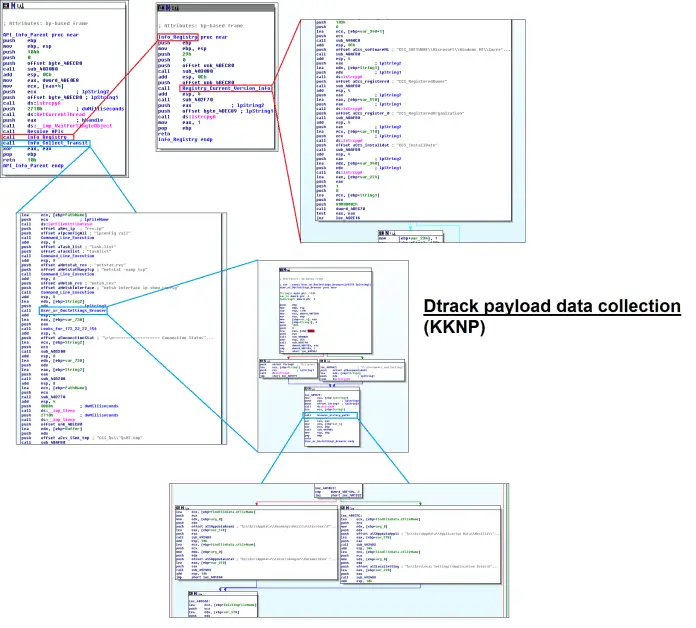Click the CCS_SOFTWARE Windows NT registry path line

(413, 50)
